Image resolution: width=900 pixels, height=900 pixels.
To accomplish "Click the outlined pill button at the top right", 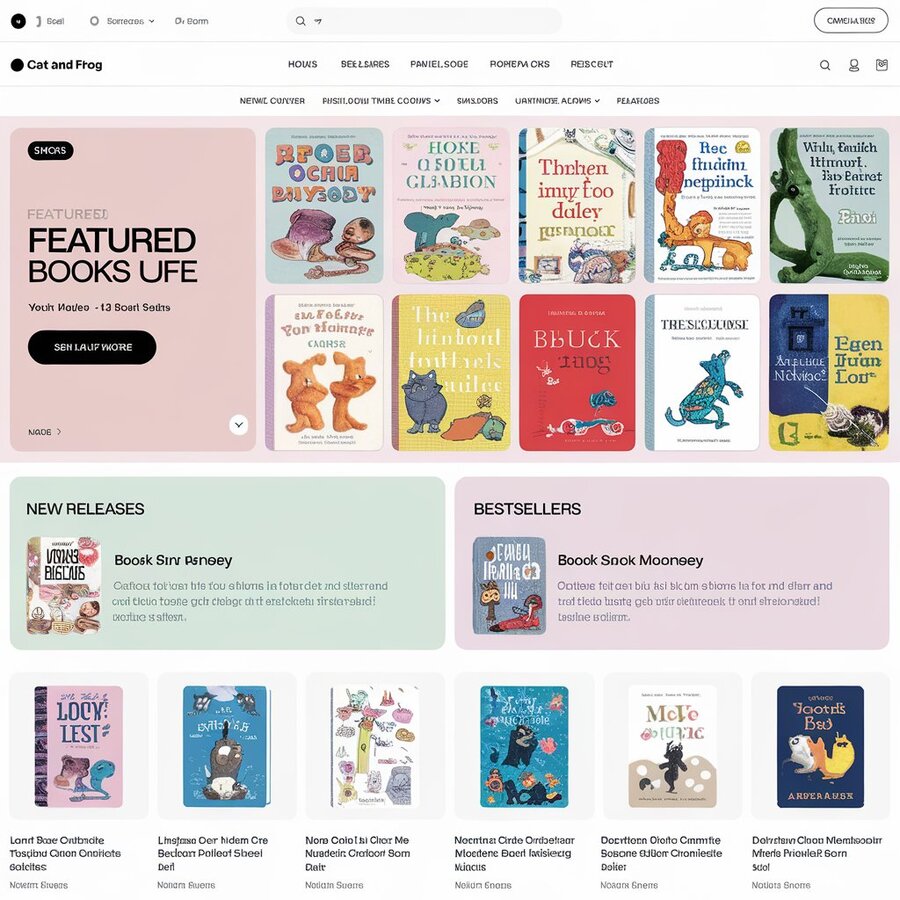I will [x=851, y=21].
